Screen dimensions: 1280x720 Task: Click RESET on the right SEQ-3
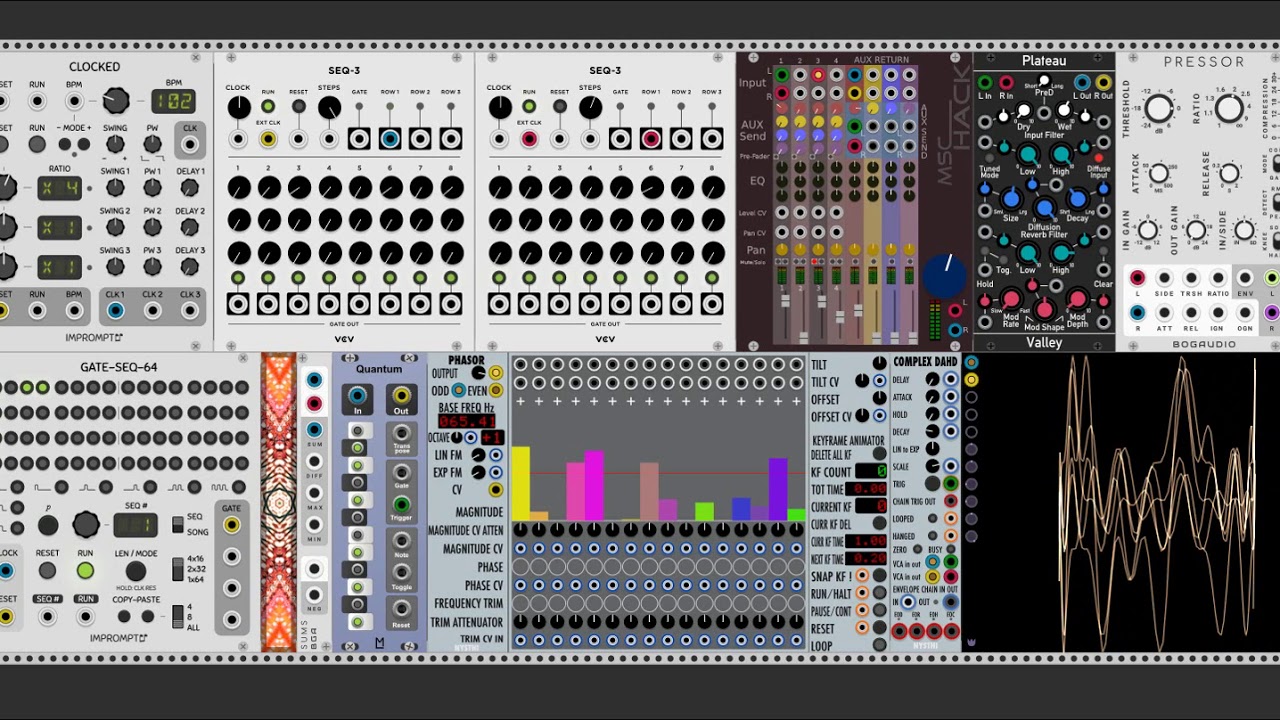click(560, 106)
